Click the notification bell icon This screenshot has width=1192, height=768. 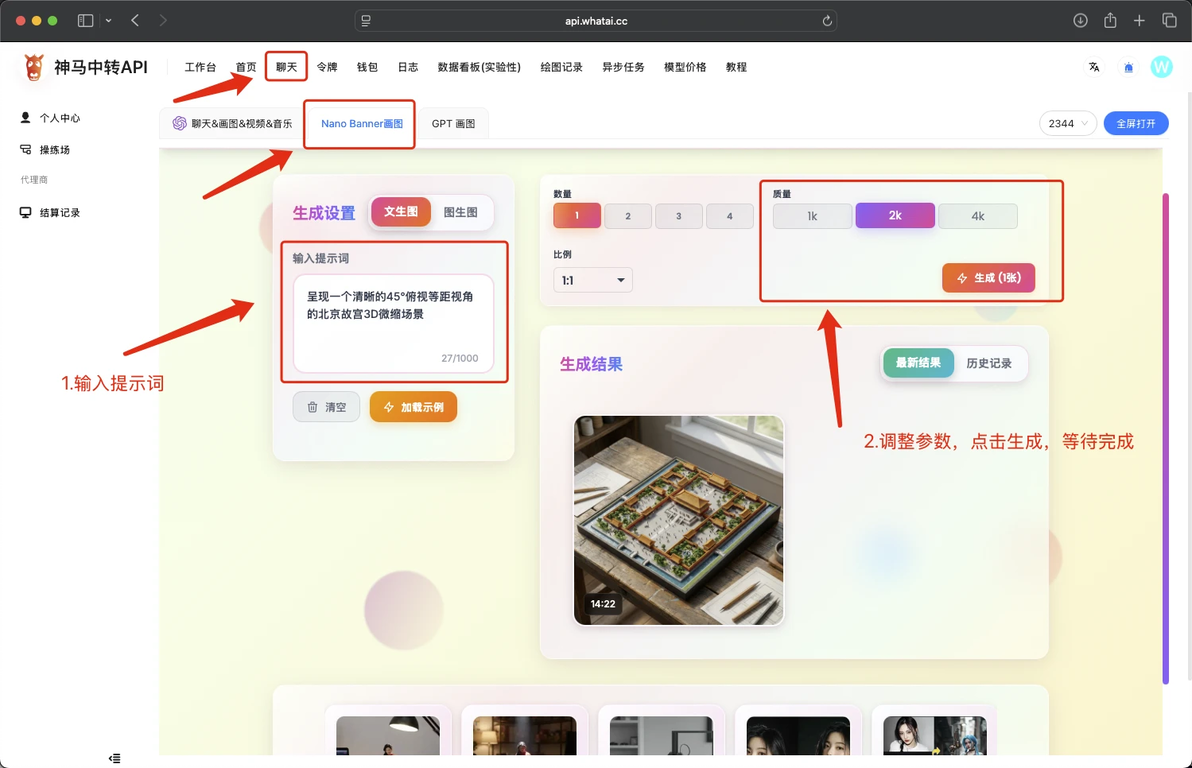coord(1128,68)
